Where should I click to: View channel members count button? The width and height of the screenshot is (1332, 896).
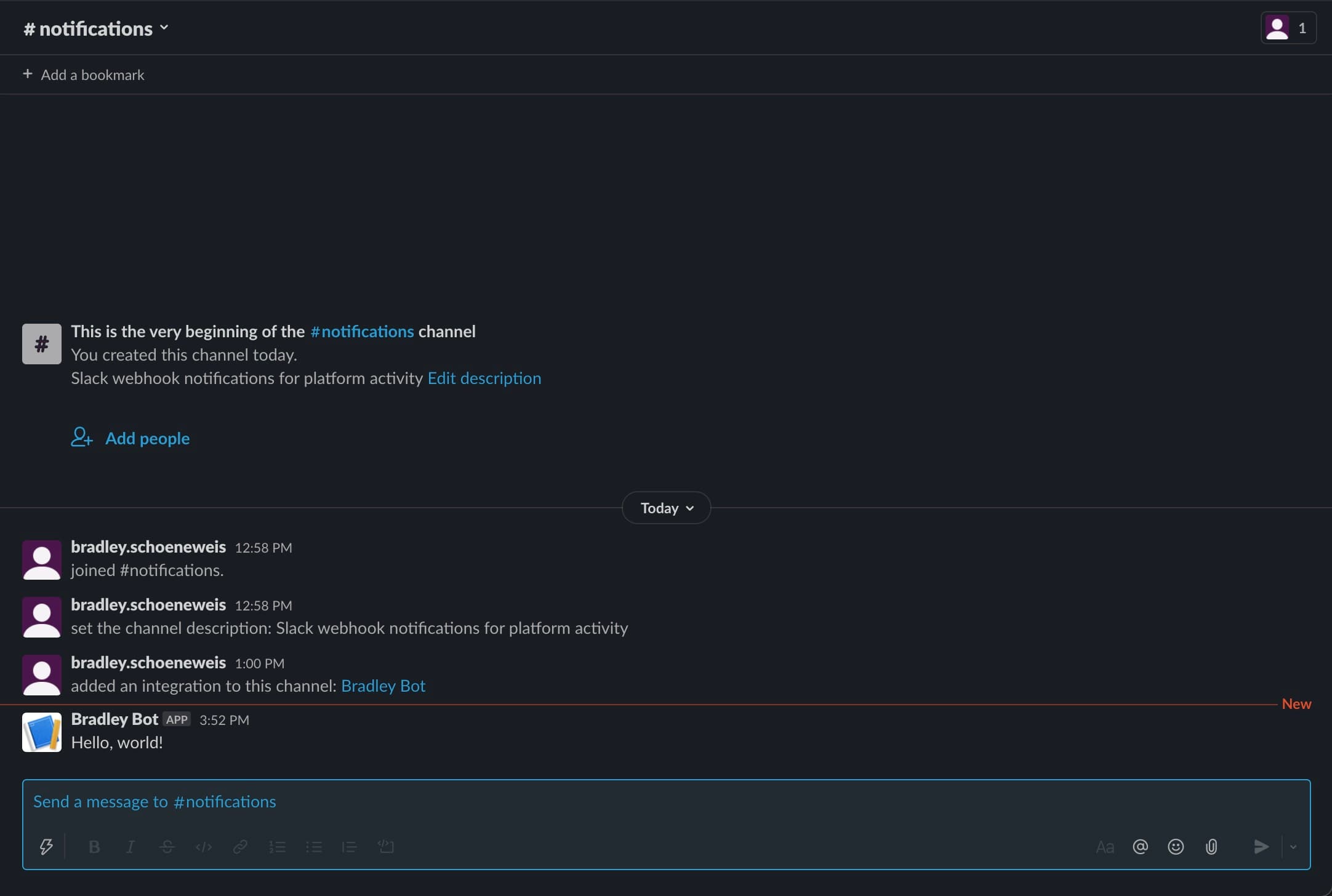coord(1288,28)
